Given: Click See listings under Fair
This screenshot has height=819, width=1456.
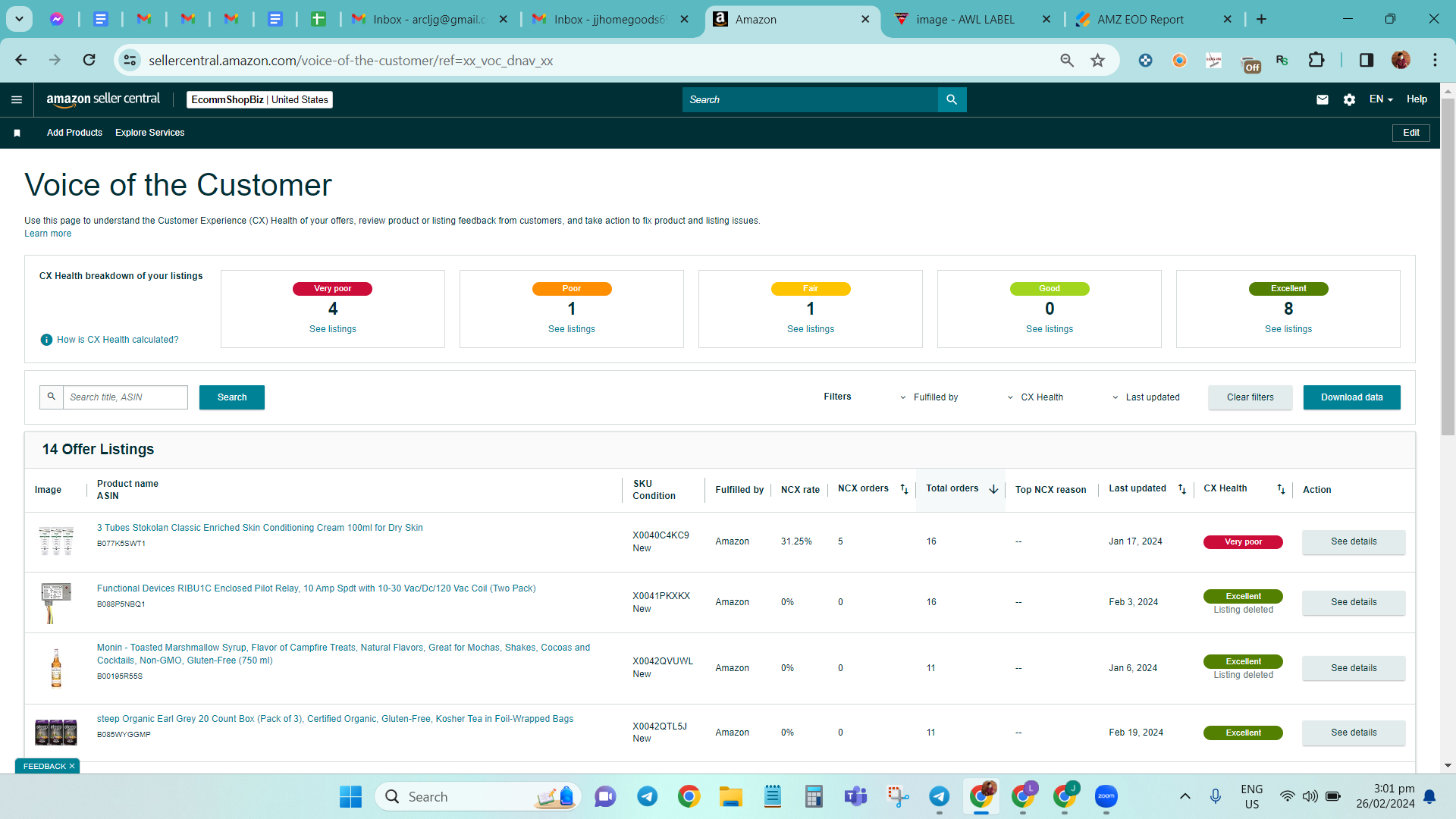Looking at the screenshot, I should (811, 329).
